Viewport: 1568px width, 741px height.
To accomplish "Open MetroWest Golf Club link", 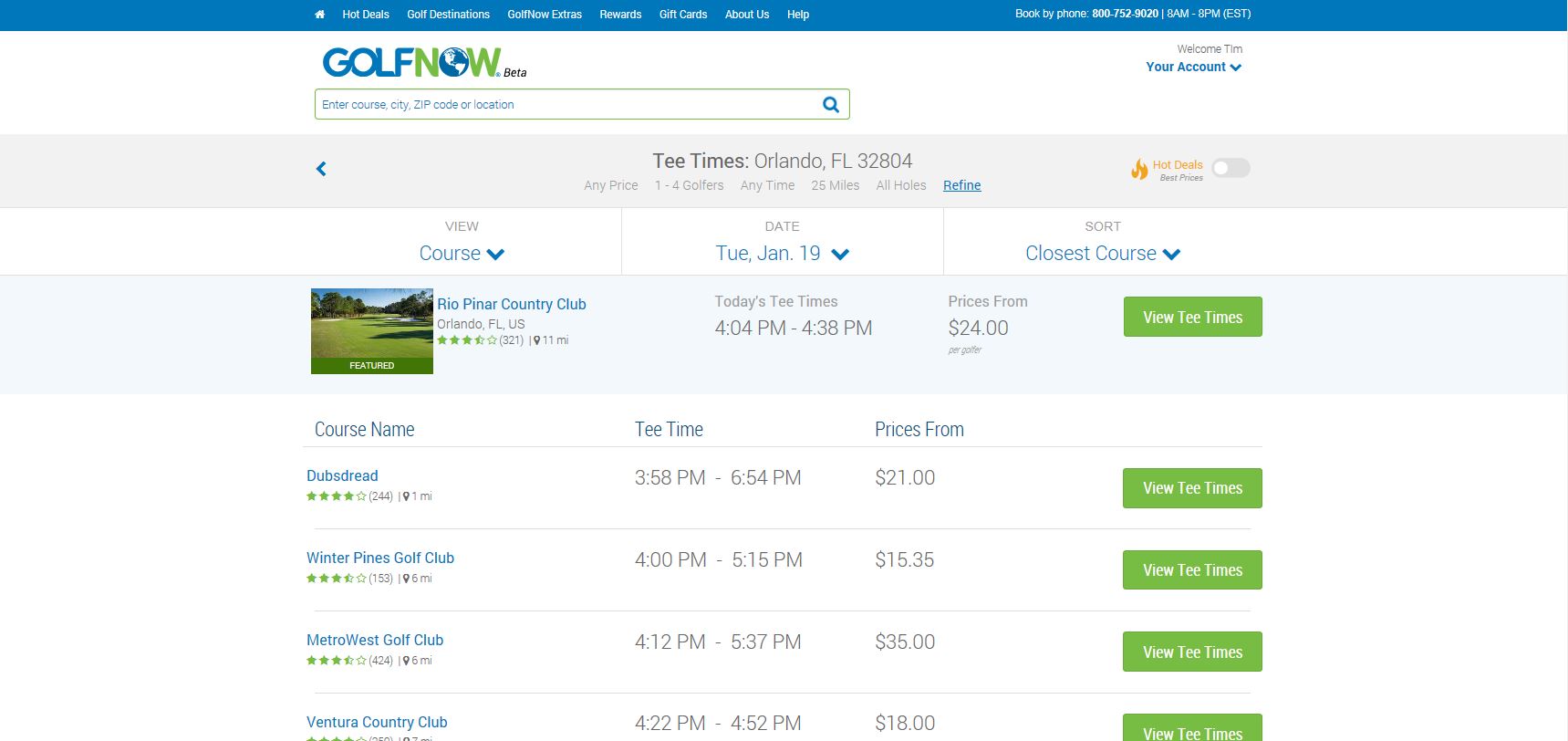I will coord(375,640).
